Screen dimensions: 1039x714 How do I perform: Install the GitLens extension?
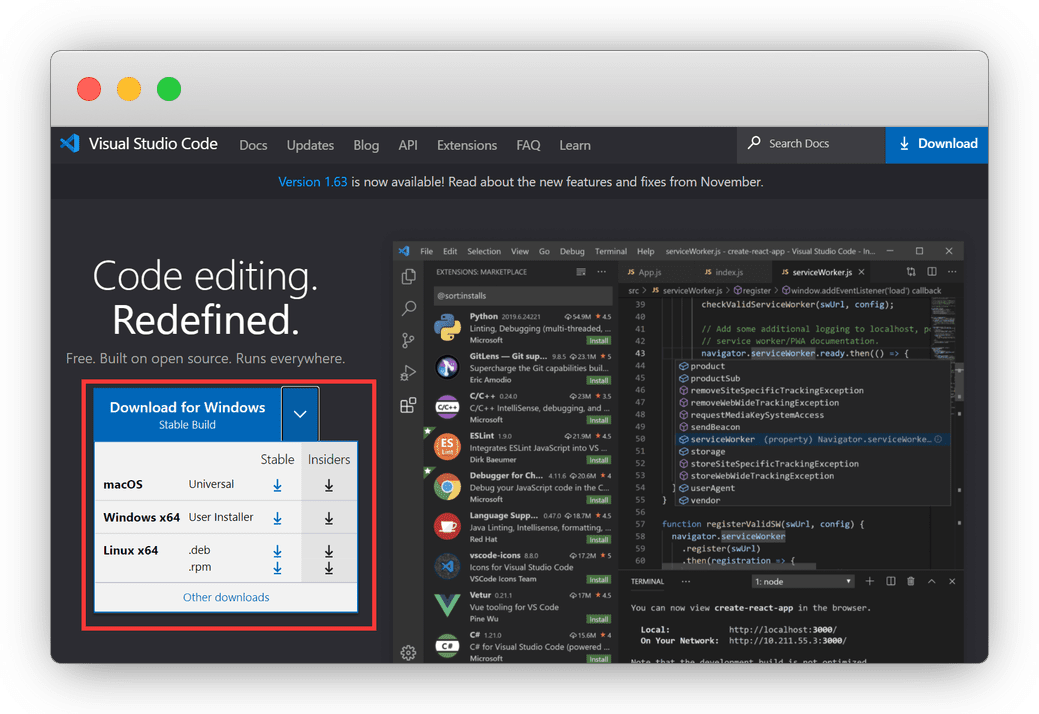point(598,380)
